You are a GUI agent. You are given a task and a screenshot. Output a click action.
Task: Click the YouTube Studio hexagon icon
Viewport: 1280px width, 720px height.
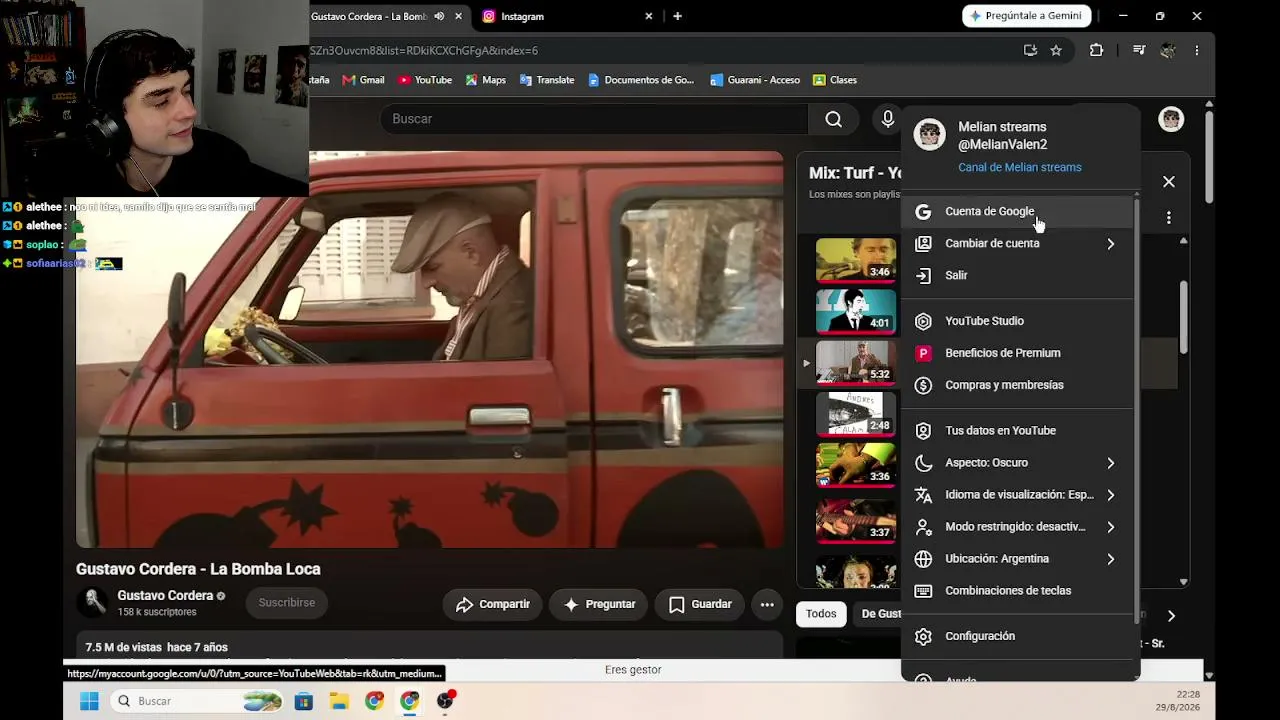point(923,321)
